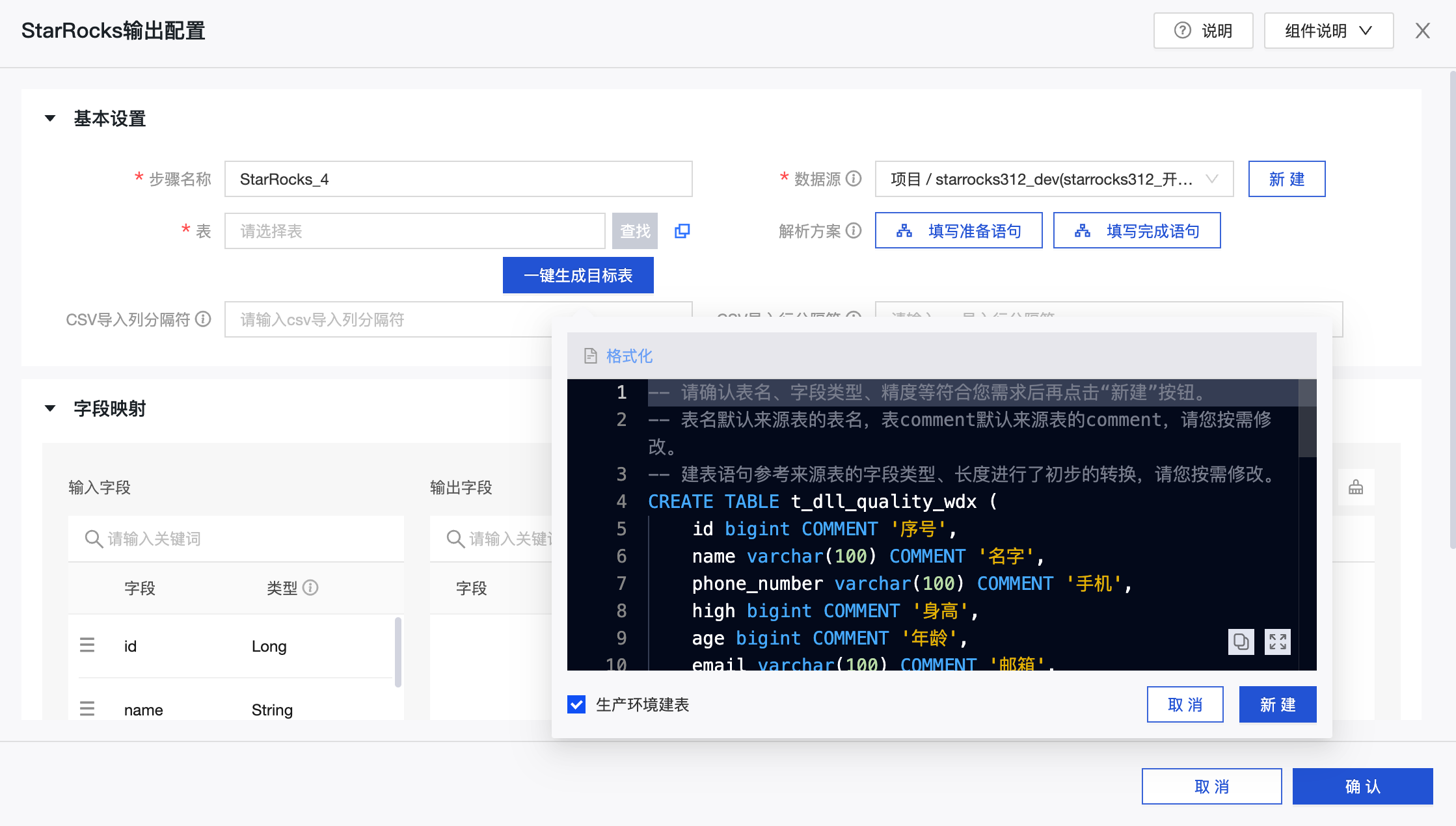This screenshot has height=826, width=1456.
Task: Click info icon beside CSV导入列分隔符
Action: (x=203, y=319)
